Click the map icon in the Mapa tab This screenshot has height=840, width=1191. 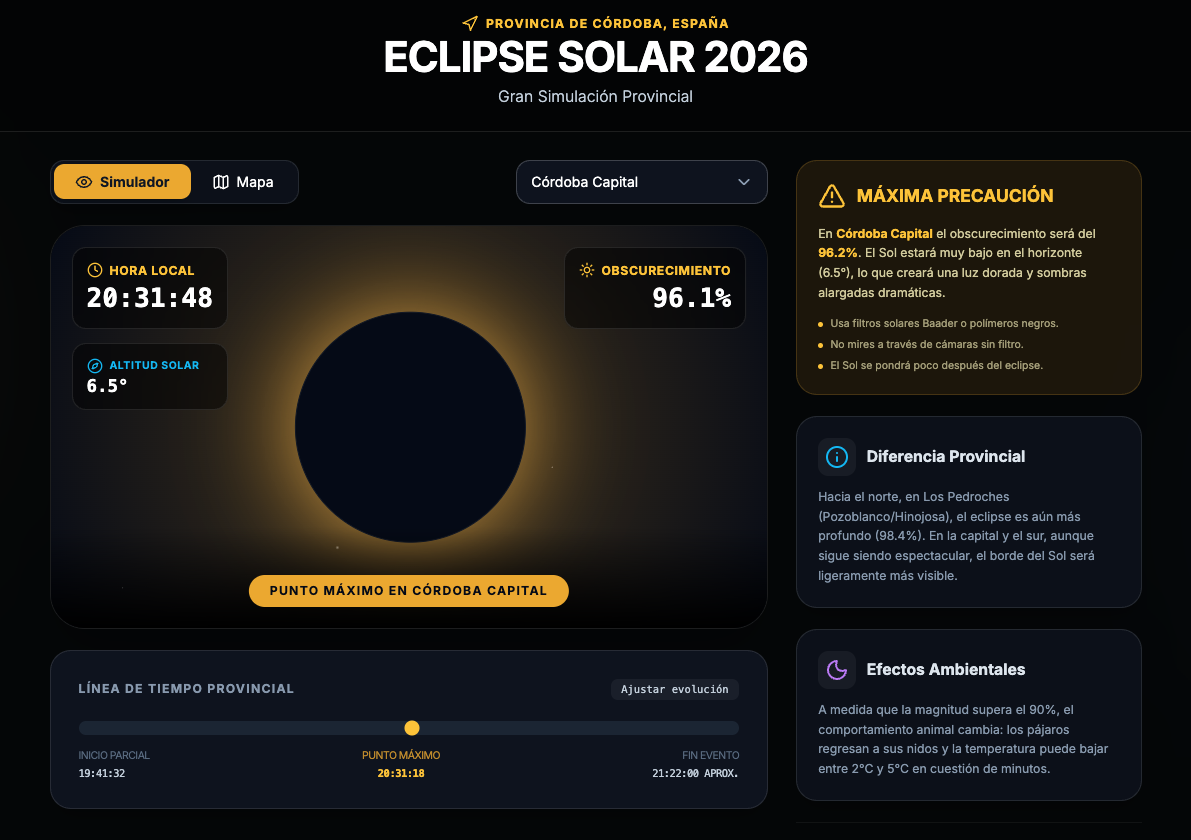(221, 182)
